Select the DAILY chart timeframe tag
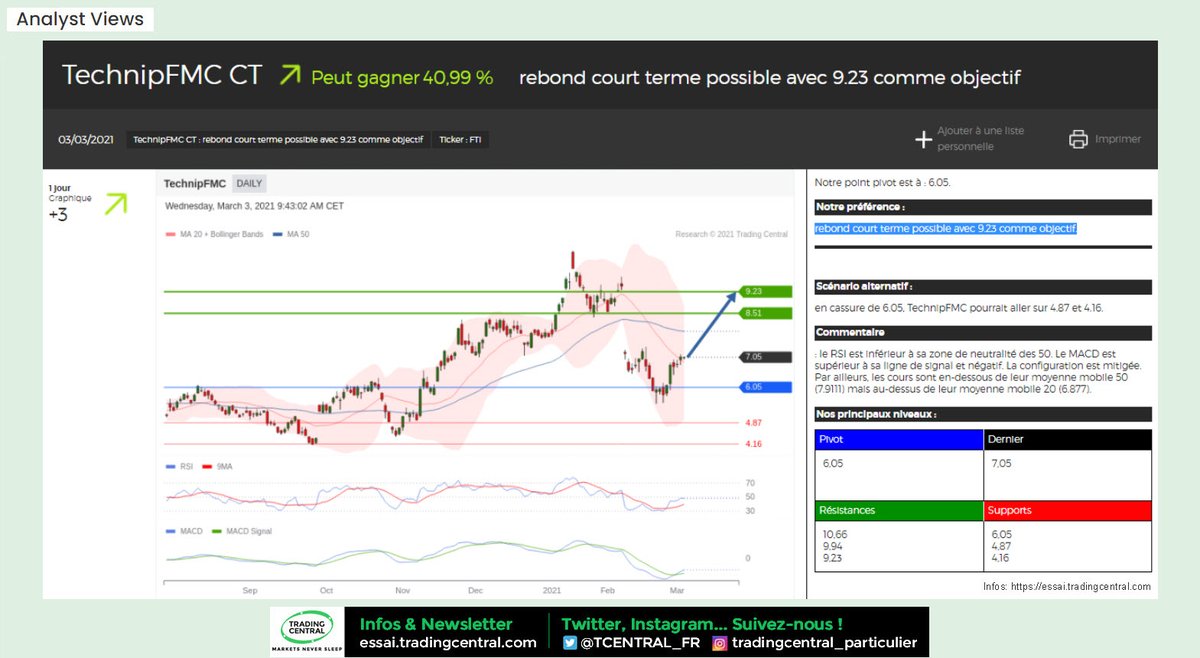 [249, 183]
